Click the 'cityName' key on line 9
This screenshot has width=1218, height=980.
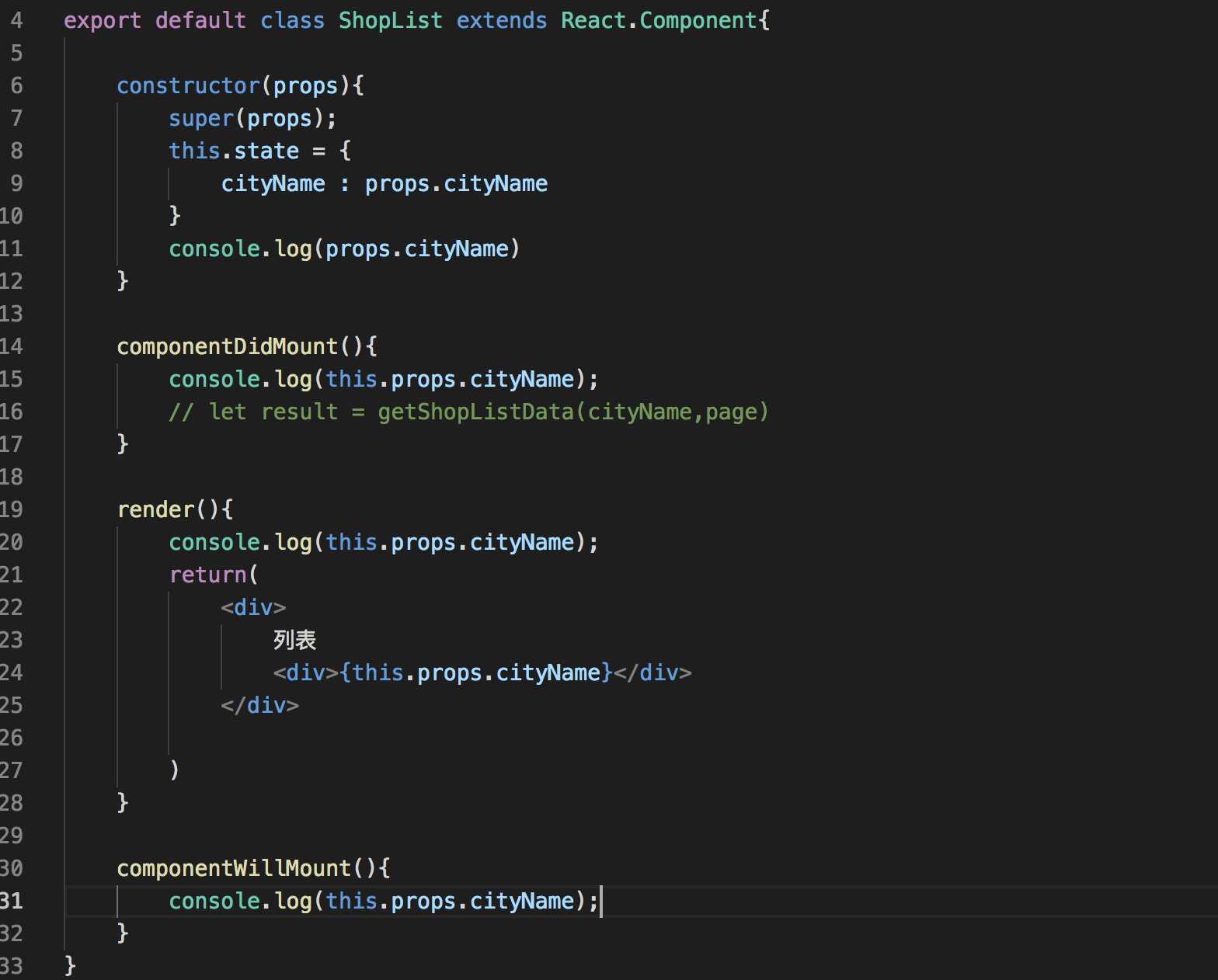273,183
